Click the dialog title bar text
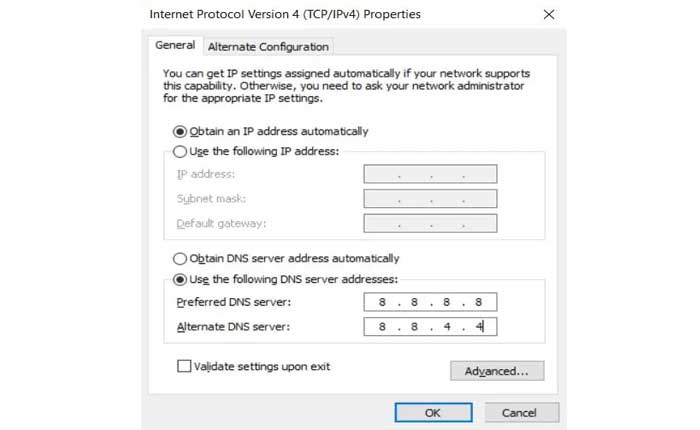This screenshot has height=430, width=700. (x=284, y=15)
